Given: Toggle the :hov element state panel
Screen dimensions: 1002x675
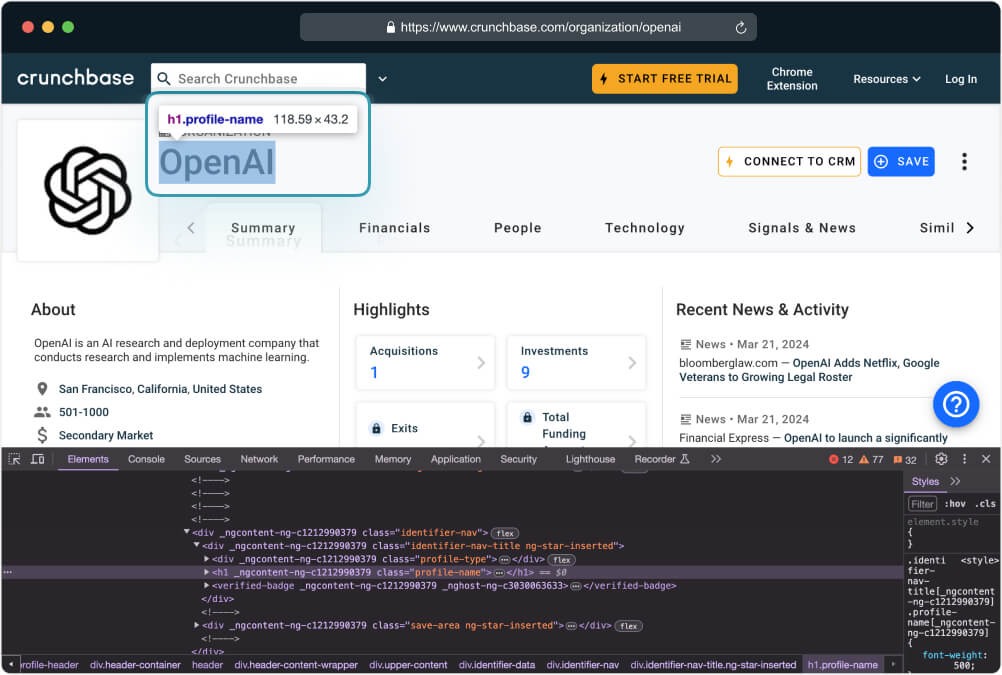Looking at the screenshot, I should pos(956,504).
